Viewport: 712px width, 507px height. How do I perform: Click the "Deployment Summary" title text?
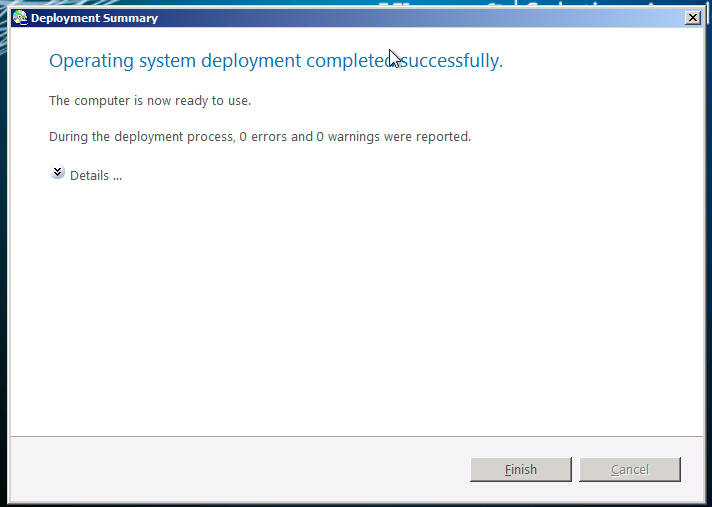[x=94, y=18]
